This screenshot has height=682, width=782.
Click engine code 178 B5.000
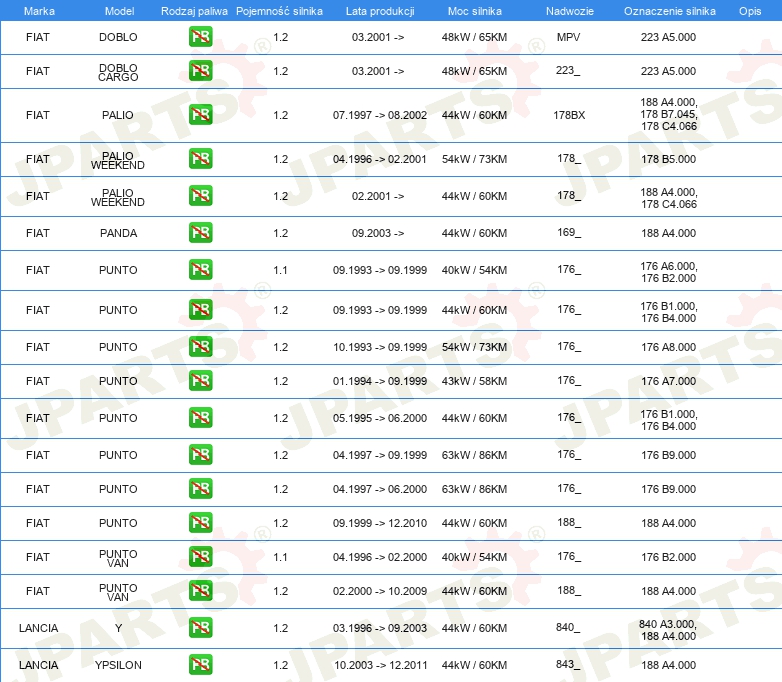point(668,159)
